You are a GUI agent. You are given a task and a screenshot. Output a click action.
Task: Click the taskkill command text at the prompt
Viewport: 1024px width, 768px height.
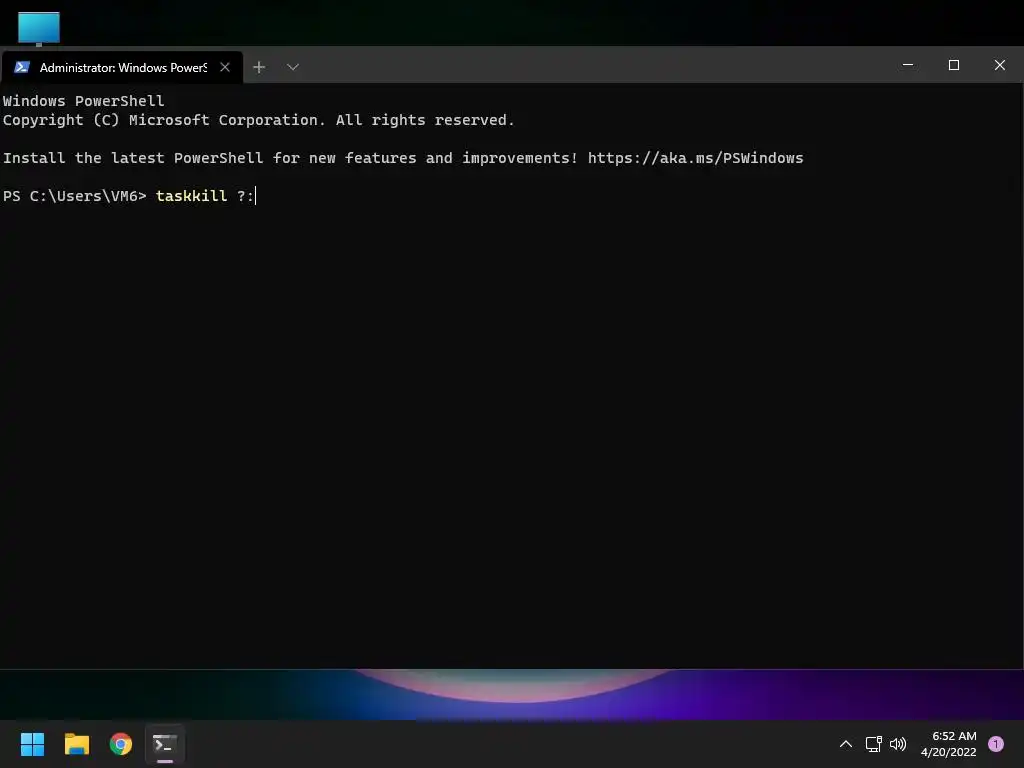[191, 196]
